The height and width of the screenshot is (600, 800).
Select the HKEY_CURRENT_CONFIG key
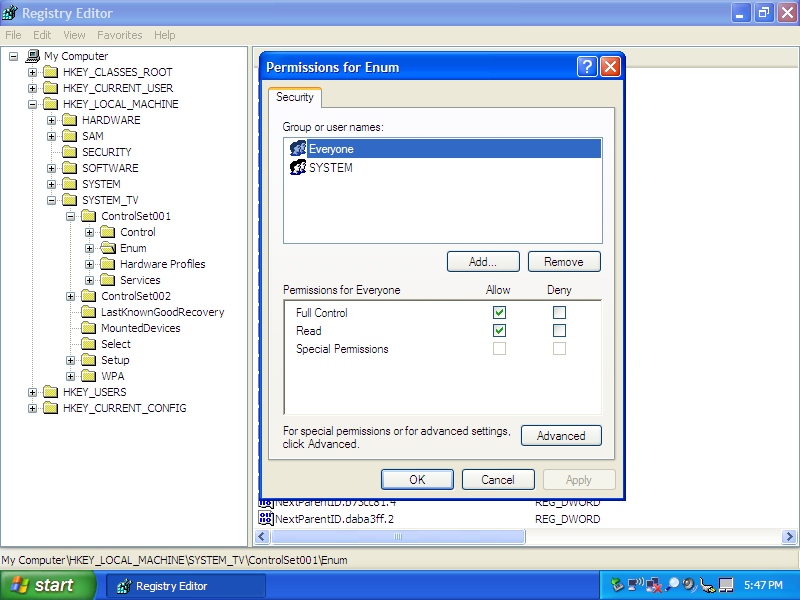pyautogui.click(x=124, y=408)
